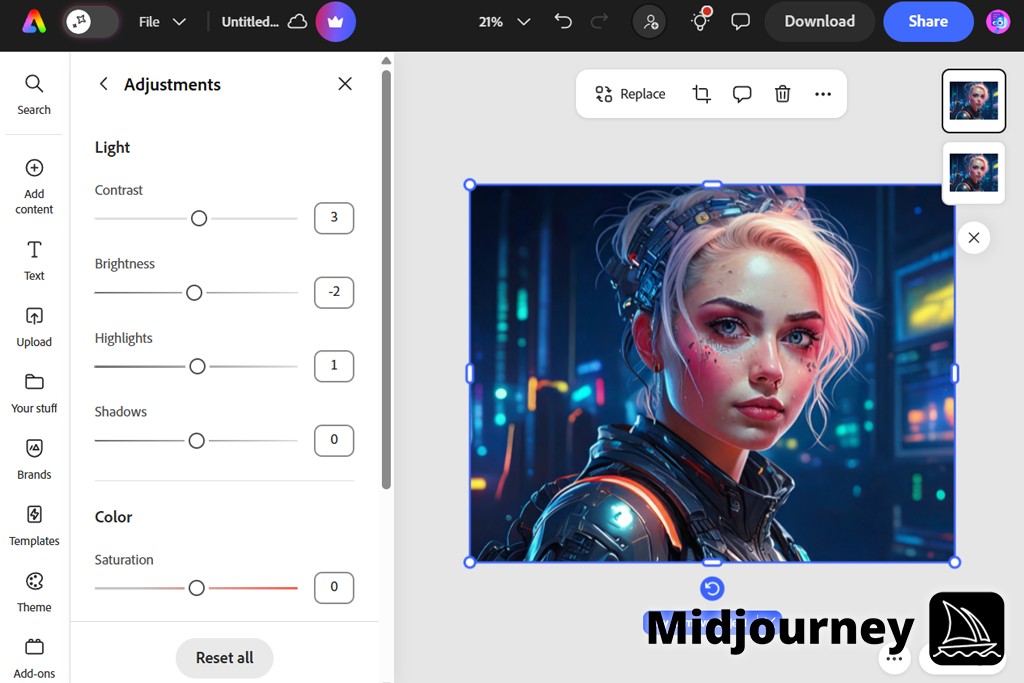Viewport: 1024px width, 683px height.
Task: Rename the Untitled document title
Action: [250, 22]
